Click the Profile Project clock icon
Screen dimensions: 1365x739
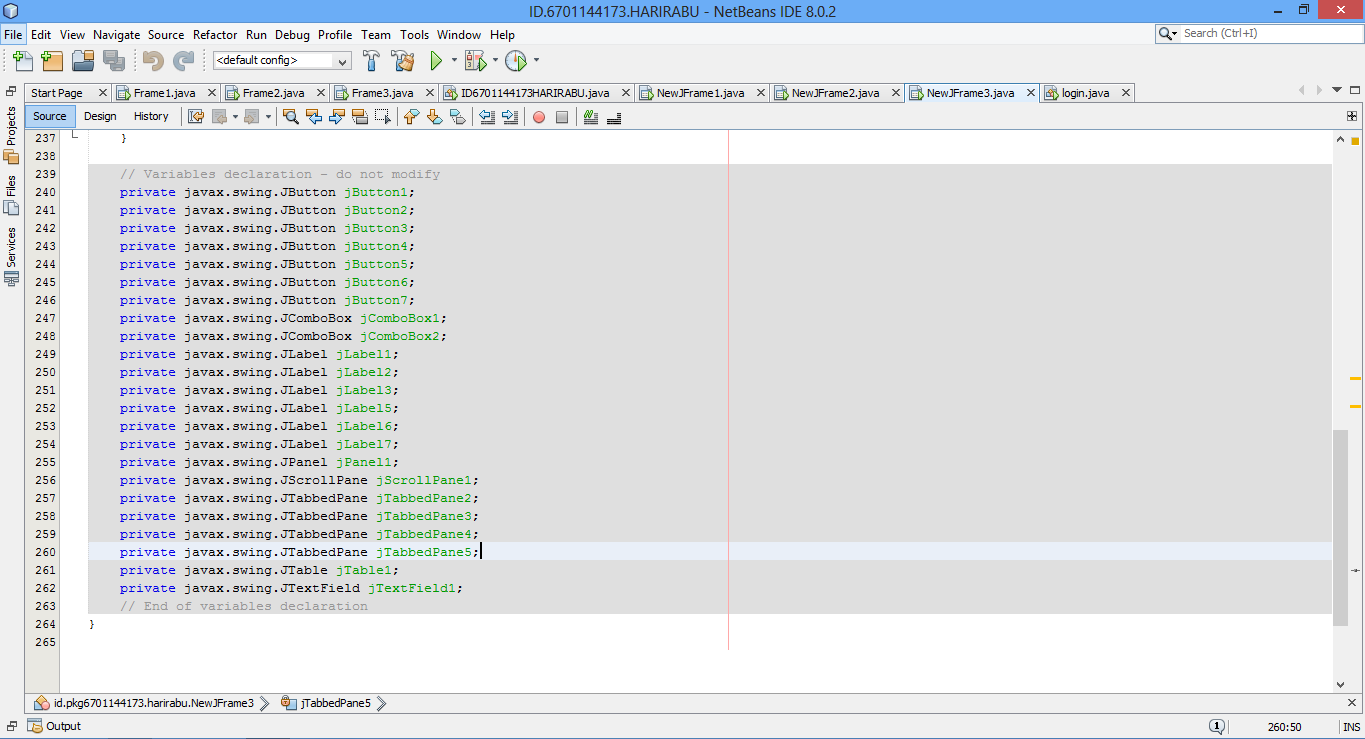pos(516,61)
